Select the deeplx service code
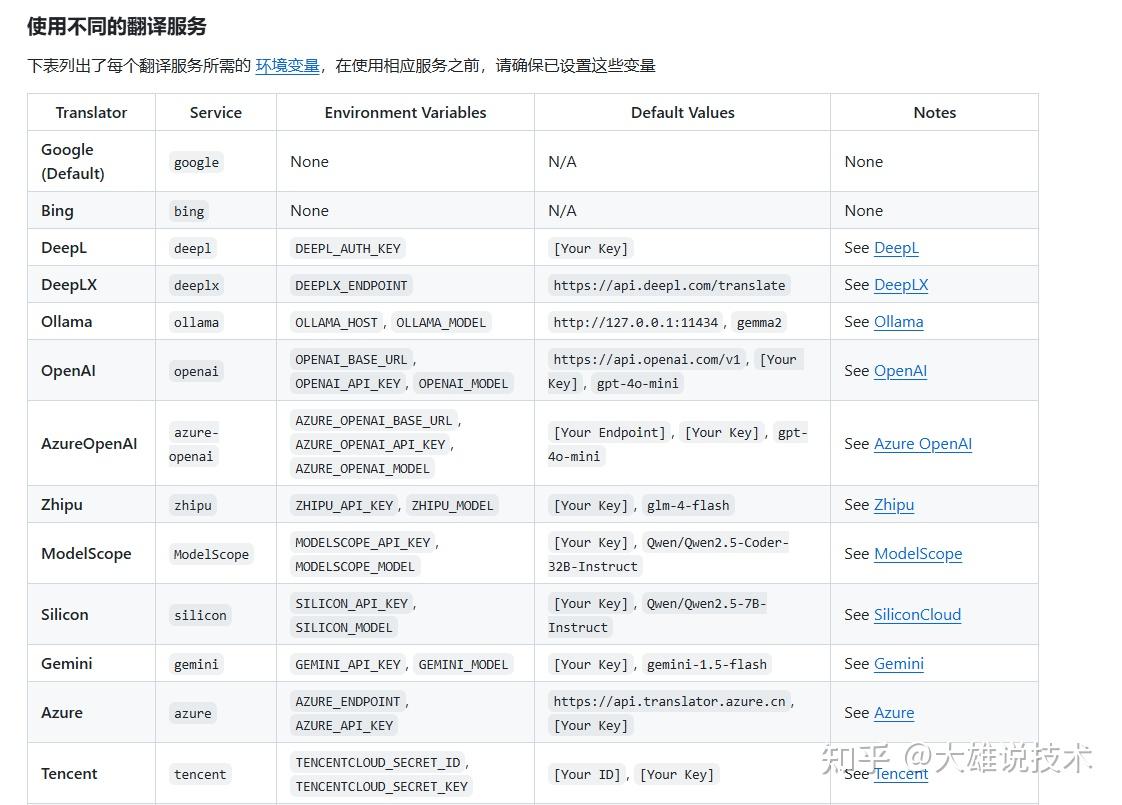Screen dimensions: 1122x805 coord(196,286)
